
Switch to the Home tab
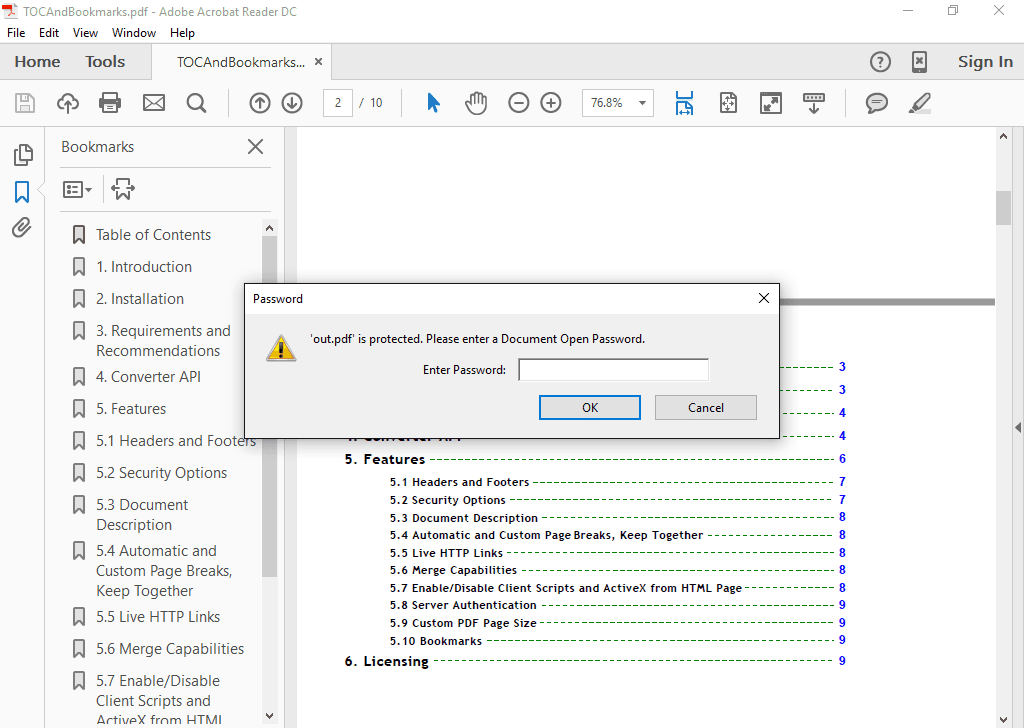(x=37, y=62)
